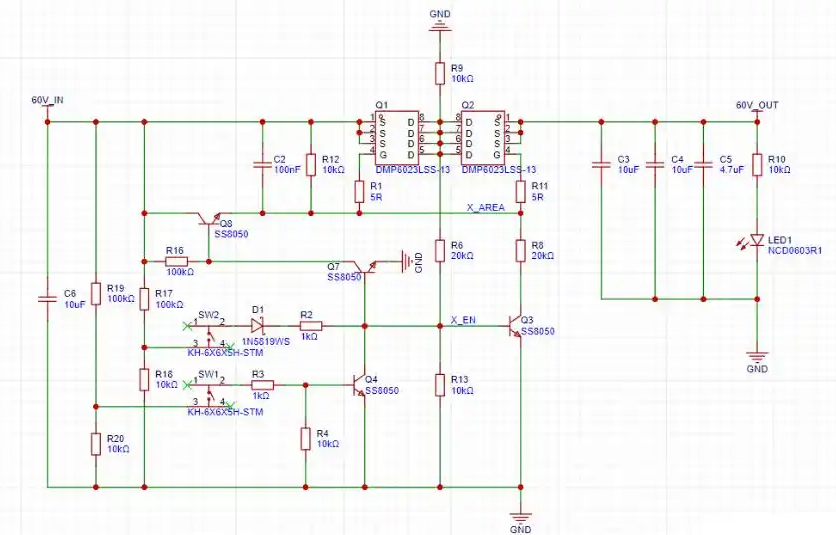Click KH-6X6X5H-STM label under SW1
836x535 pixels.
point(225,412)
